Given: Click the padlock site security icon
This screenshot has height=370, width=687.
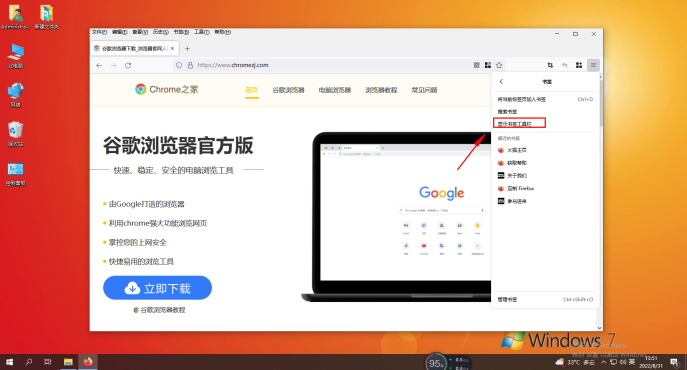Looking at the screenshot, I should [x=190, y=65].
